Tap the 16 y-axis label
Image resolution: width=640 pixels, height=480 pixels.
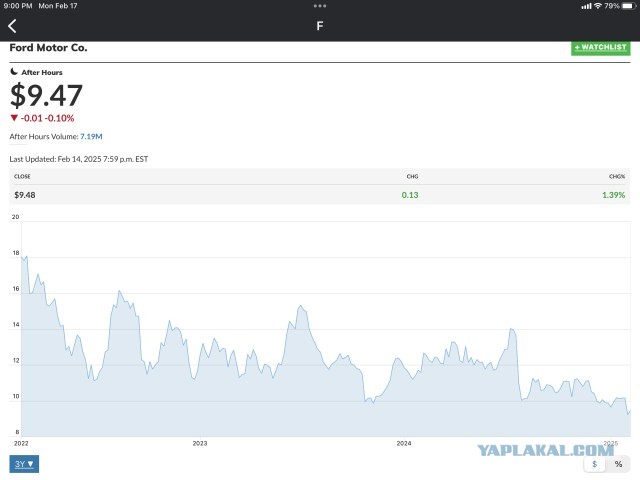[16, 289]
